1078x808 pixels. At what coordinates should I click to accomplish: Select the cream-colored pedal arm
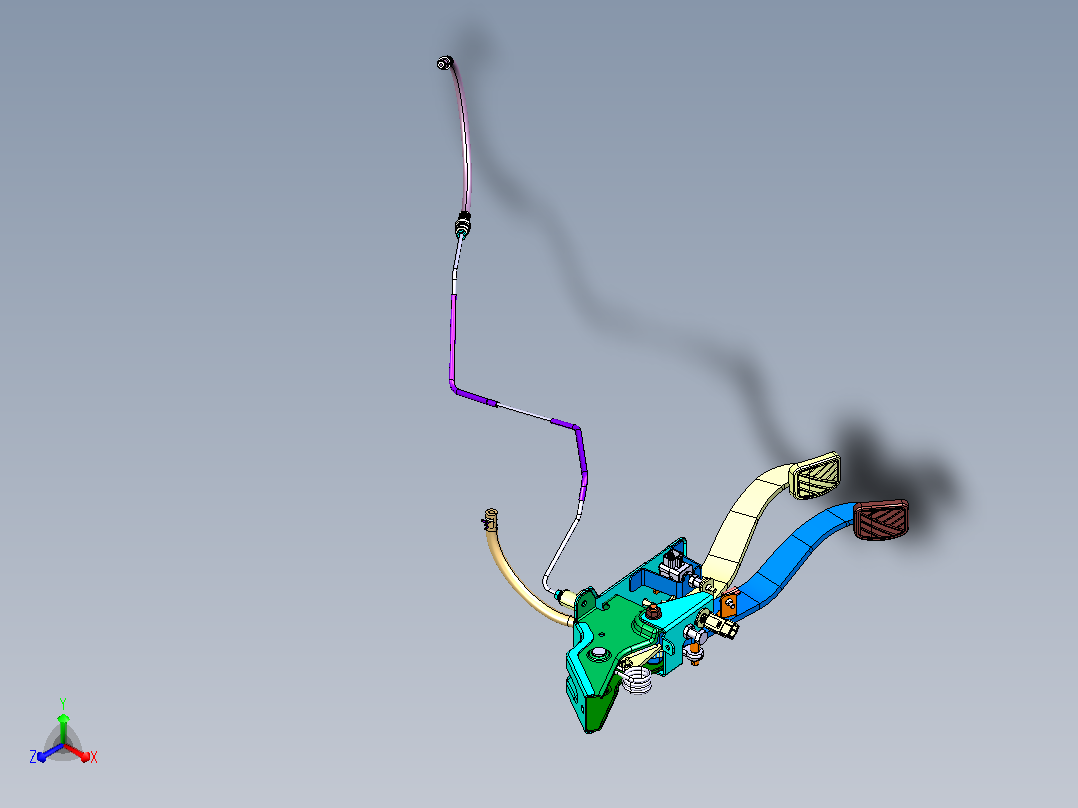(x=746, y=523)
